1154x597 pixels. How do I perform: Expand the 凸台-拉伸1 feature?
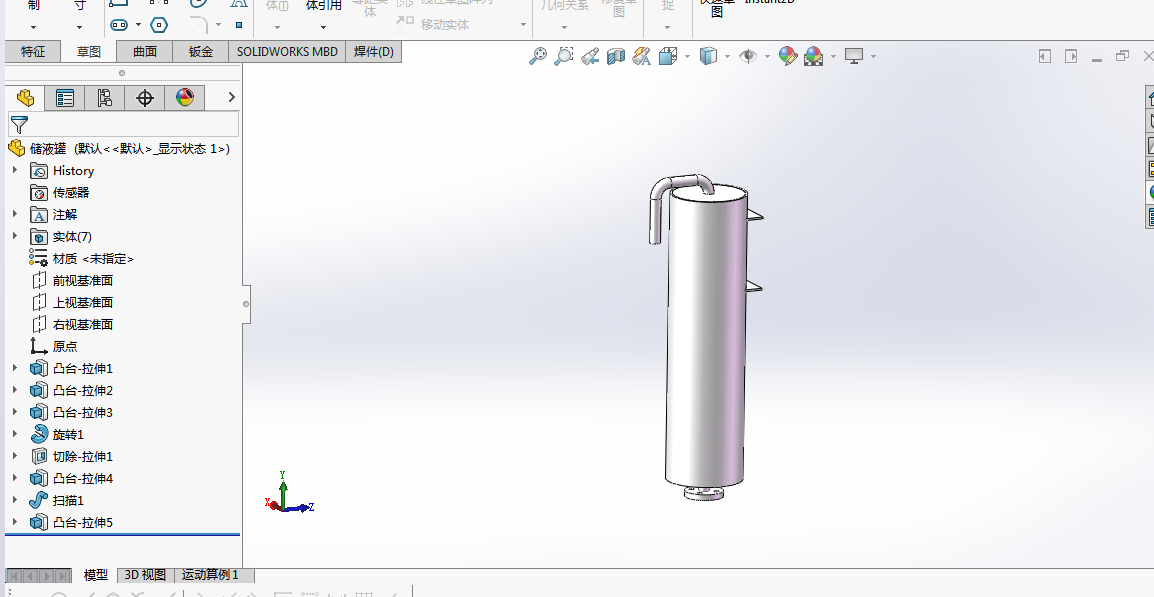tap(15, 368)
